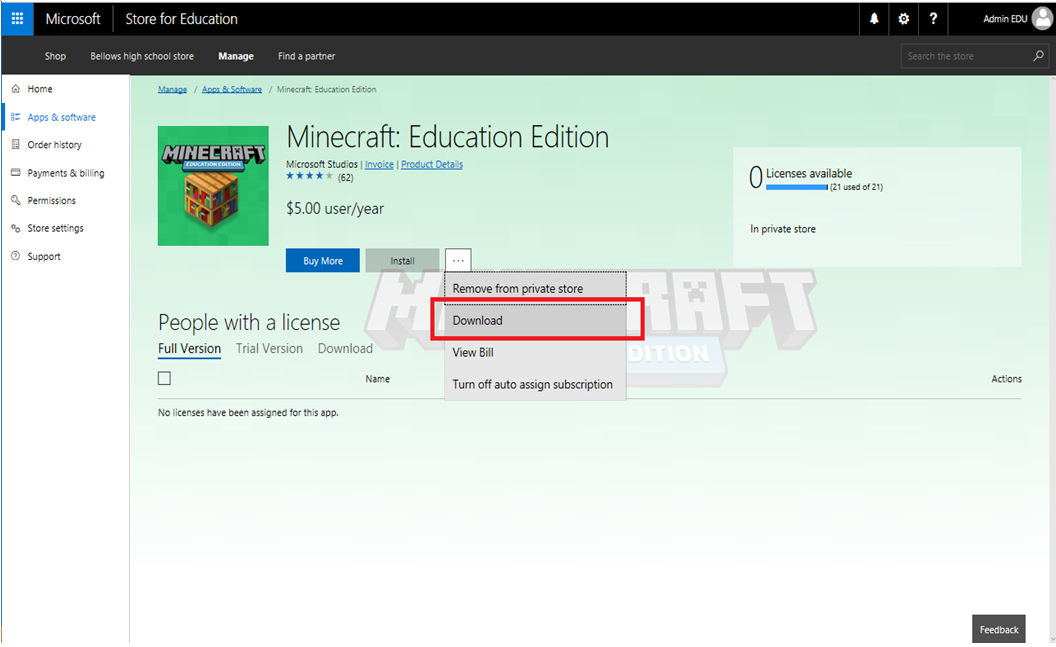Click the In private store status
This screenshot has width=1056, height=647.
pyautogui.click(x=783, y=229)
